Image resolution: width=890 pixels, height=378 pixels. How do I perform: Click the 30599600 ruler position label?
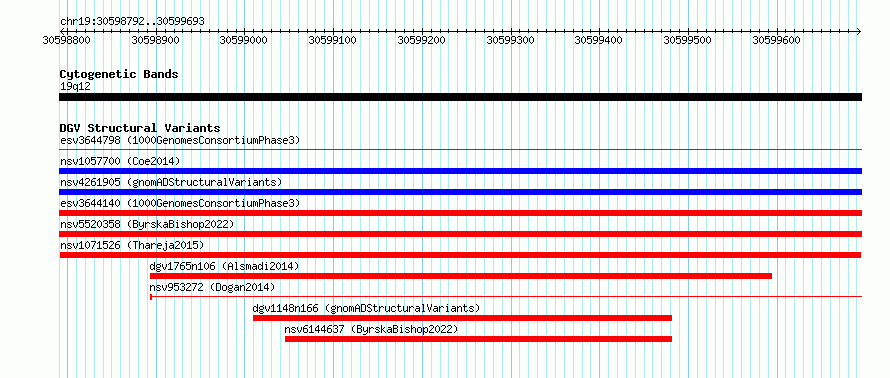coord(776,40)
